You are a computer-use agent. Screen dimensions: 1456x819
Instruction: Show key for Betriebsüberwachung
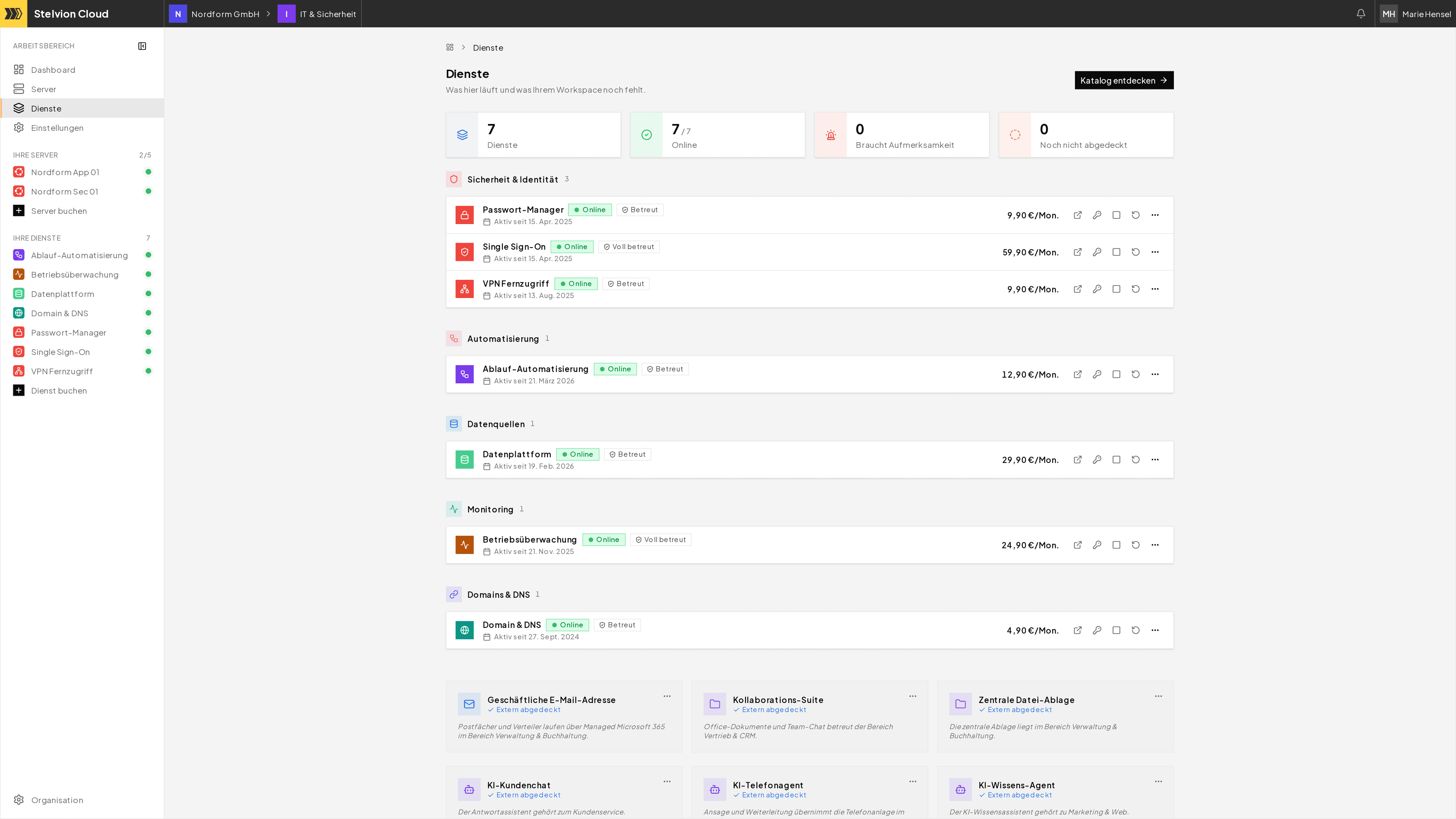[x=1097, y=545]
